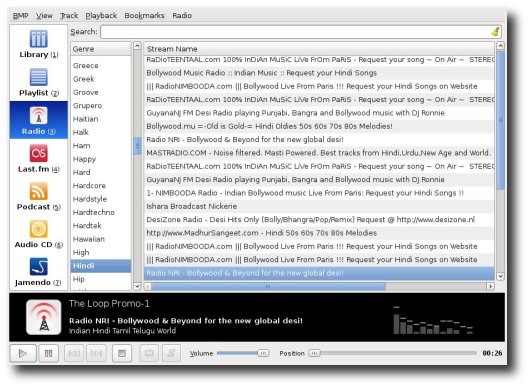
Task: Select the Grupero genre
Action: (x=101, y=105)
